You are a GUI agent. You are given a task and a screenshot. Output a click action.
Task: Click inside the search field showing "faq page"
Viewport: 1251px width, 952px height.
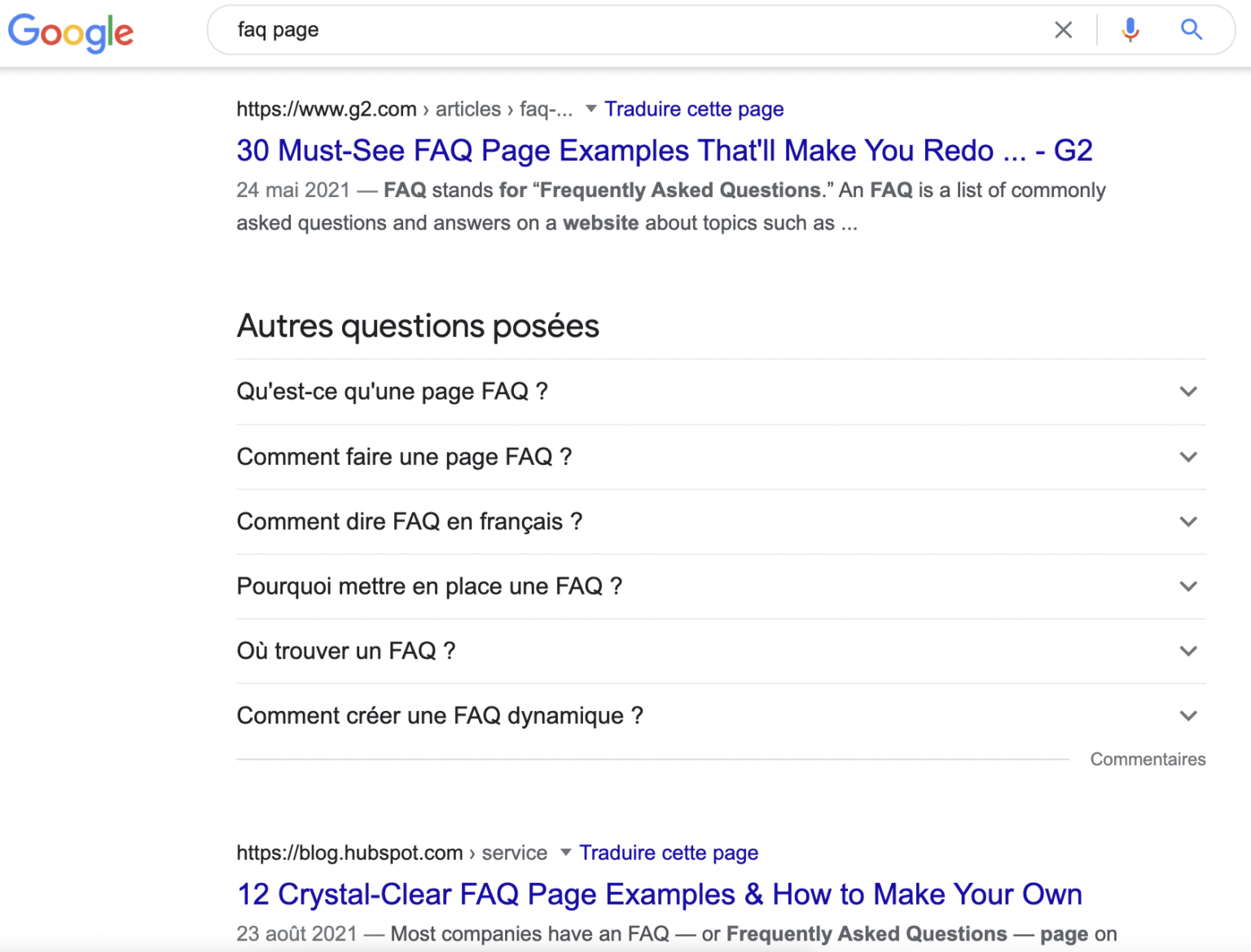(570, 29)
